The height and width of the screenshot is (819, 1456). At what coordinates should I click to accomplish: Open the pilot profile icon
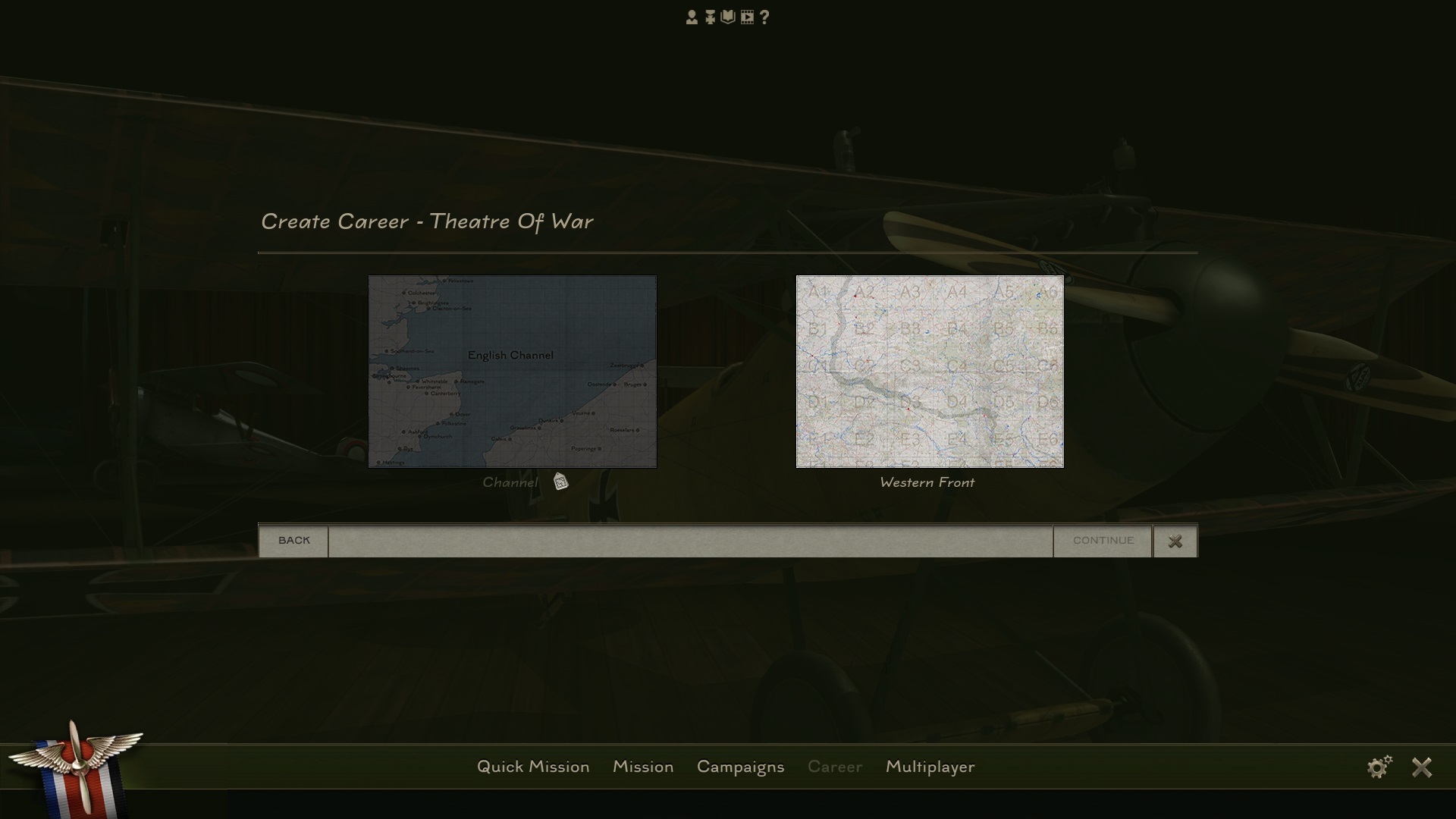tap(692, 17)
